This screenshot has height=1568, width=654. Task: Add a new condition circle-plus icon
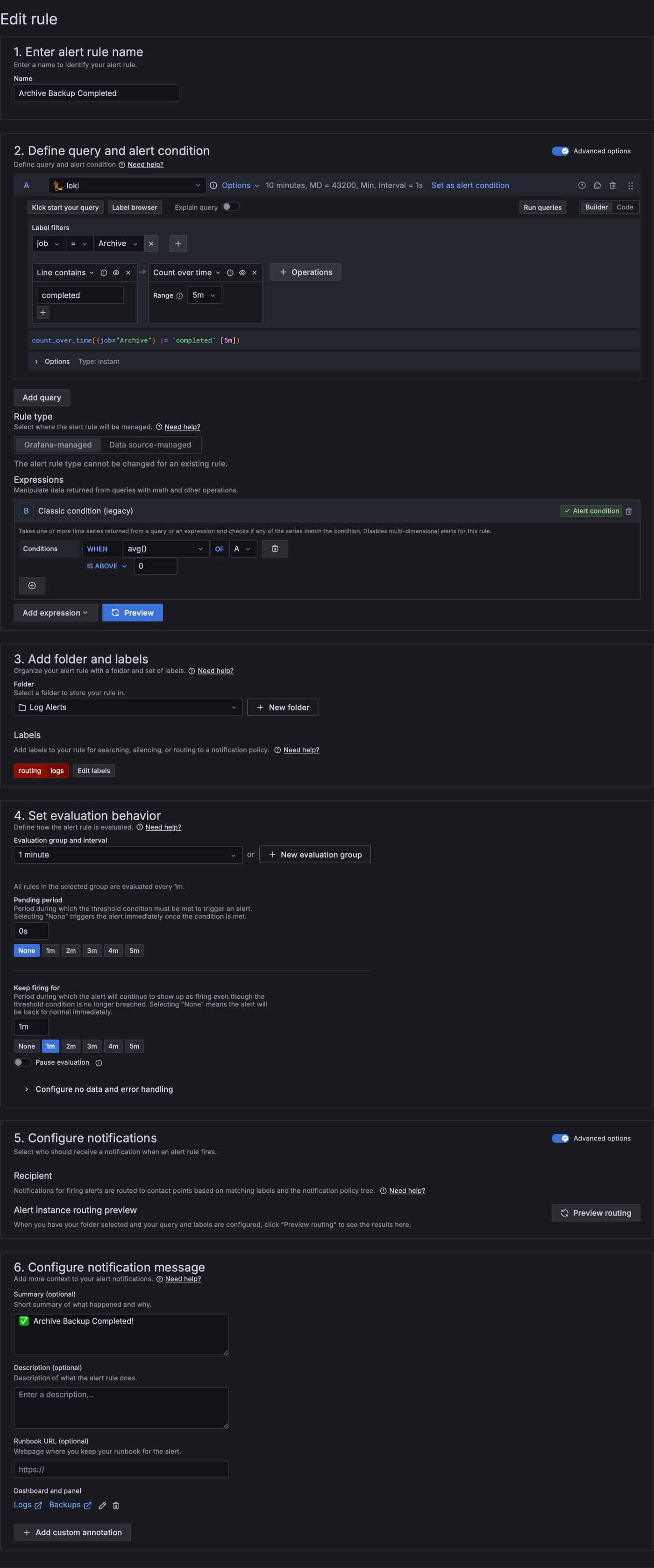pyautogui.click(x=32, y=586)
